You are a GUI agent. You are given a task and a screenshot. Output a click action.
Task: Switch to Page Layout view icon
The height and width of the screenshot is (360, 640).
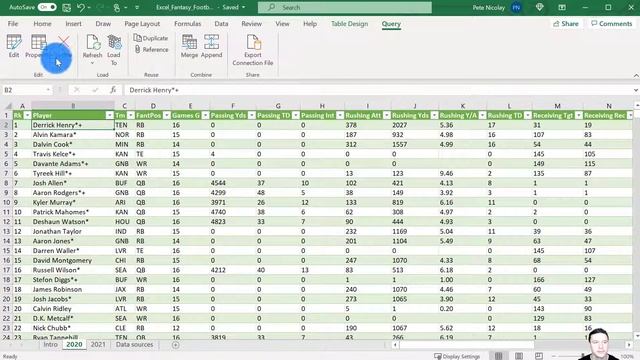pos(519,356)
